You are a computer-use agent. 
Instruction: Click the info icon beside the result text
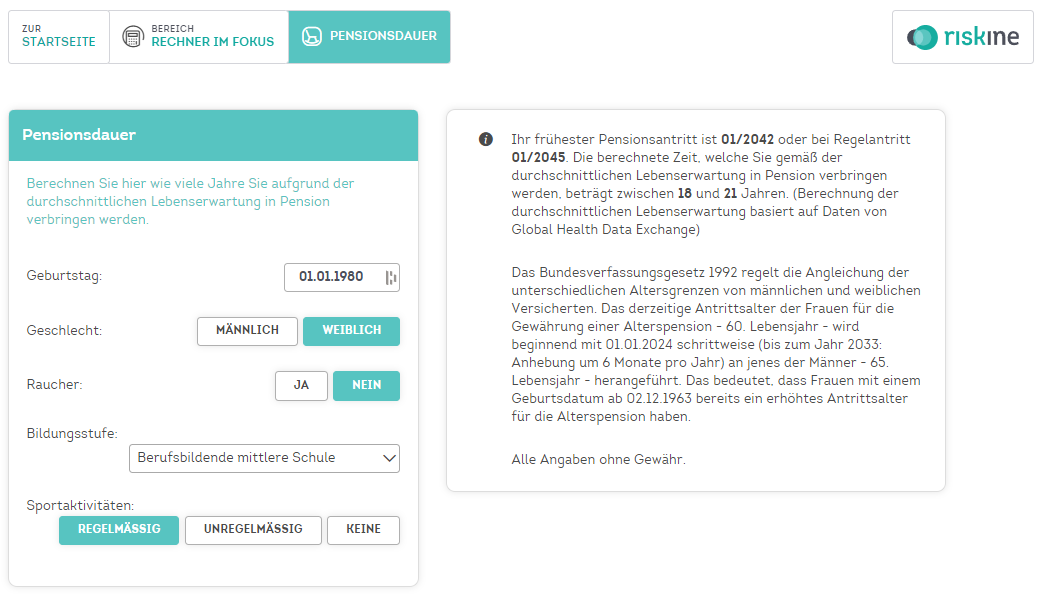coord(486,139)
